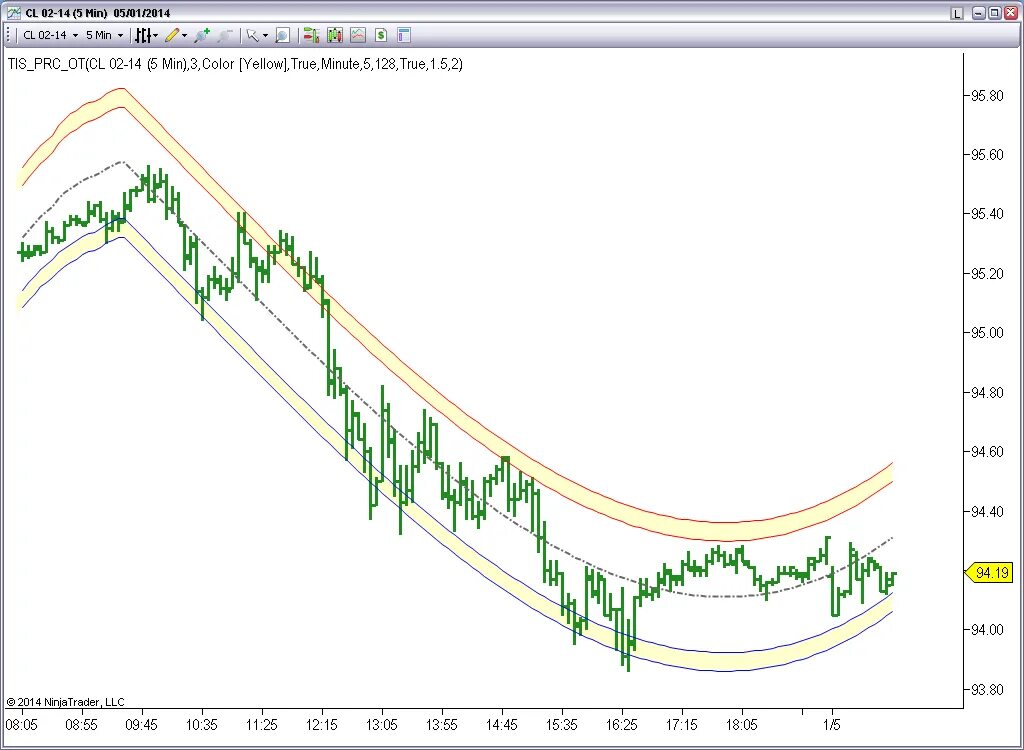Open the chart bar style menu
The image size is (1024, 750).
pos(146,35)
